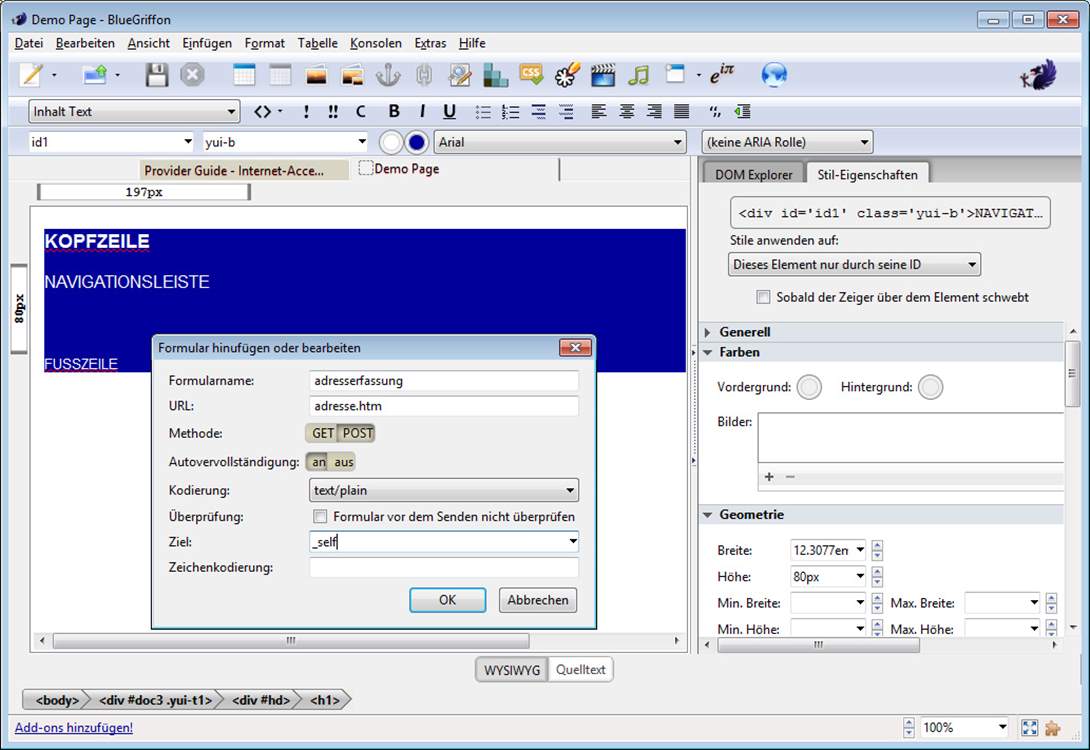1090x750 pixels.
Task: Click the SVG edit flower pencil icon
Action: coord(567,75)
